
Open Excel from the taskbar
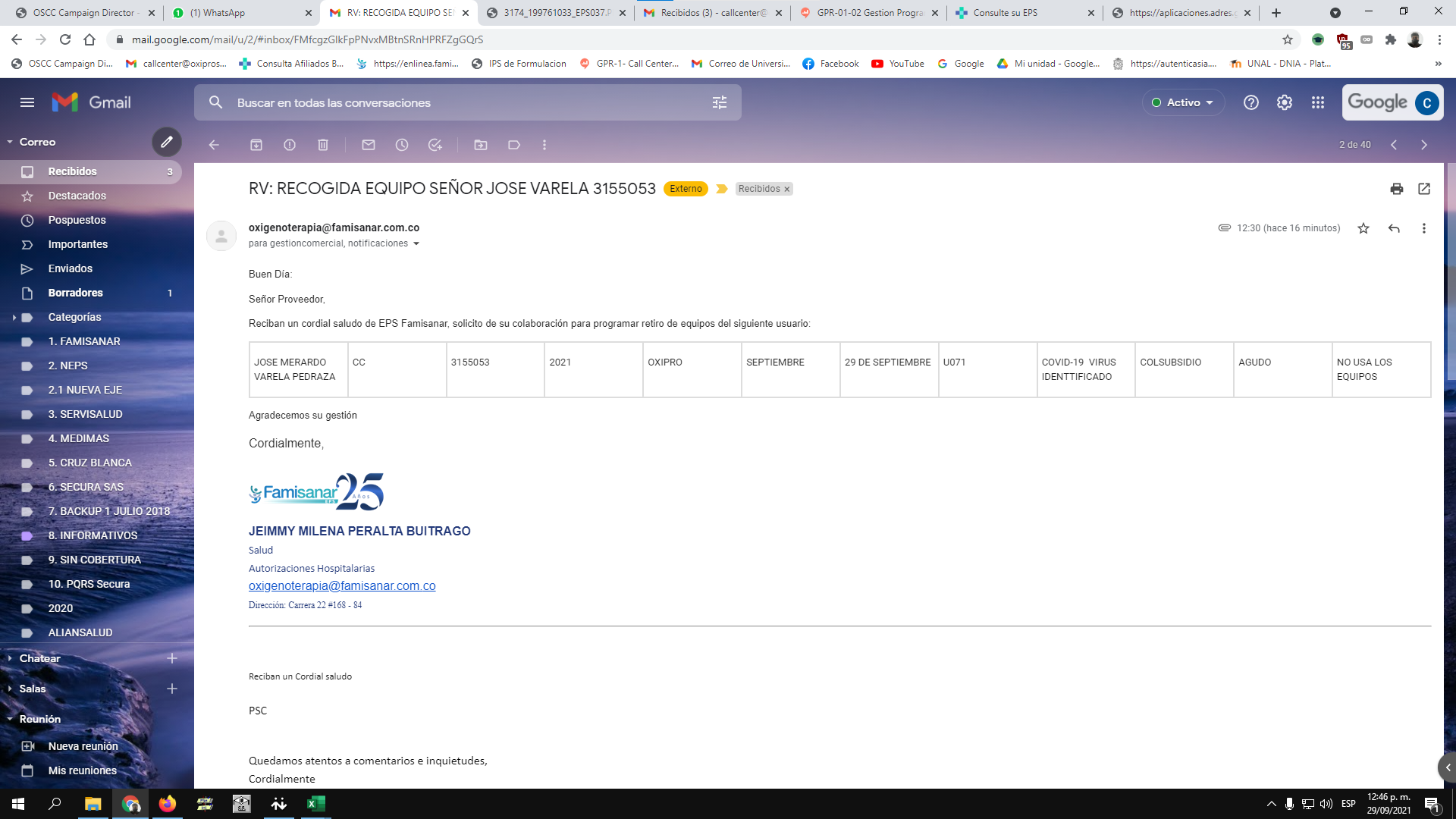pyautogui.click(x=315, y=804)
